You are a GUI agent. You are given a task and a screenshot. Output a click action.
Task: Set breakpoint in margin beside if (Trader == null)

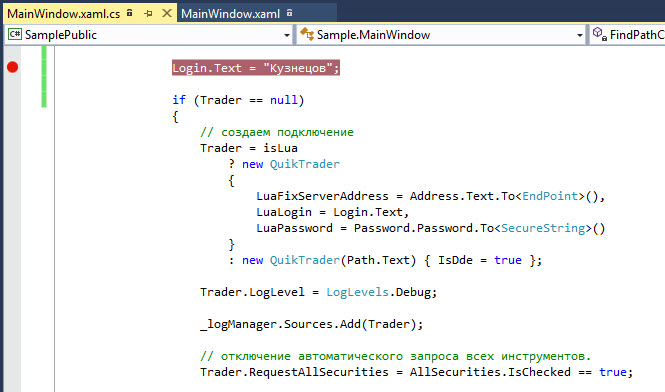pyautogui.click(x=12, y=100)
